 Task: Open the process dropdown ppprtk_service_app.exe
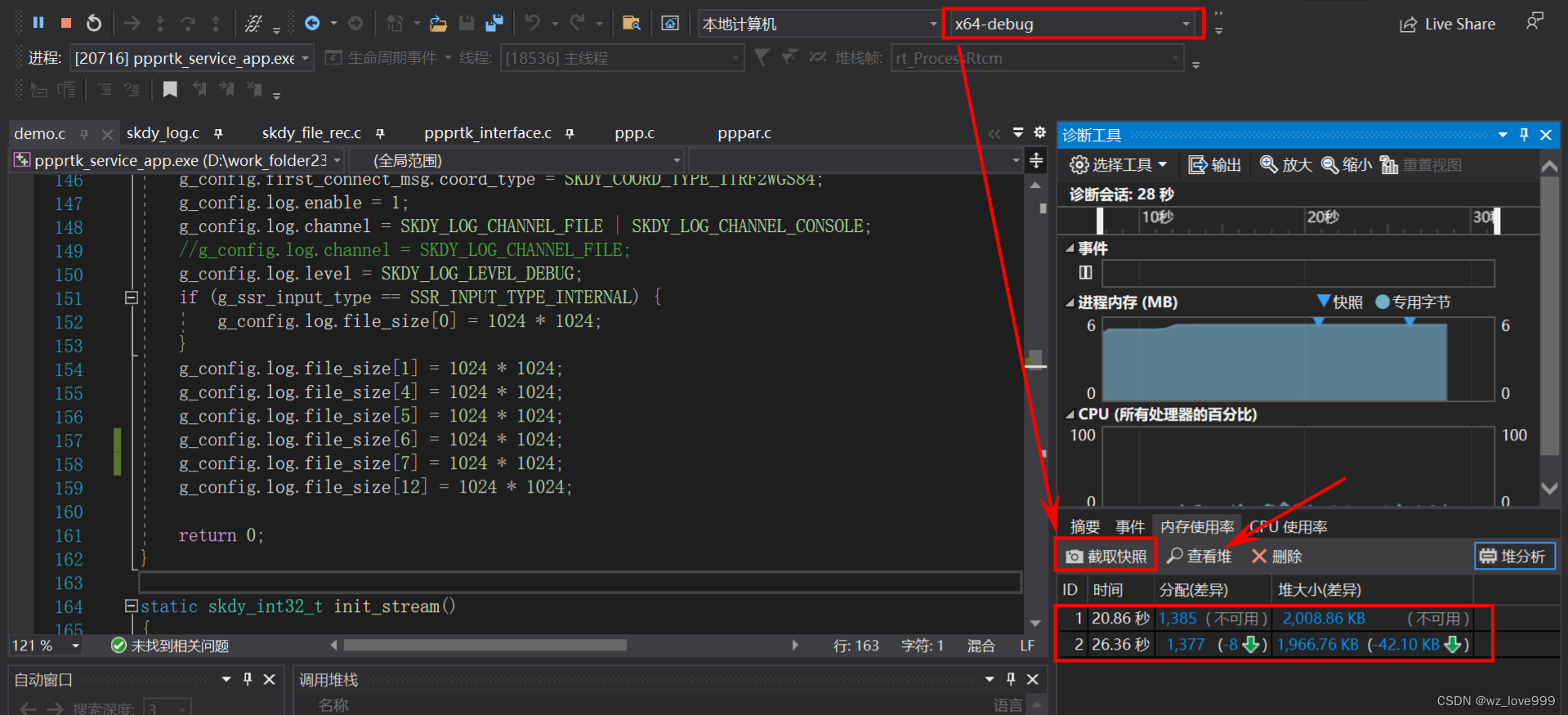[191, 58]
